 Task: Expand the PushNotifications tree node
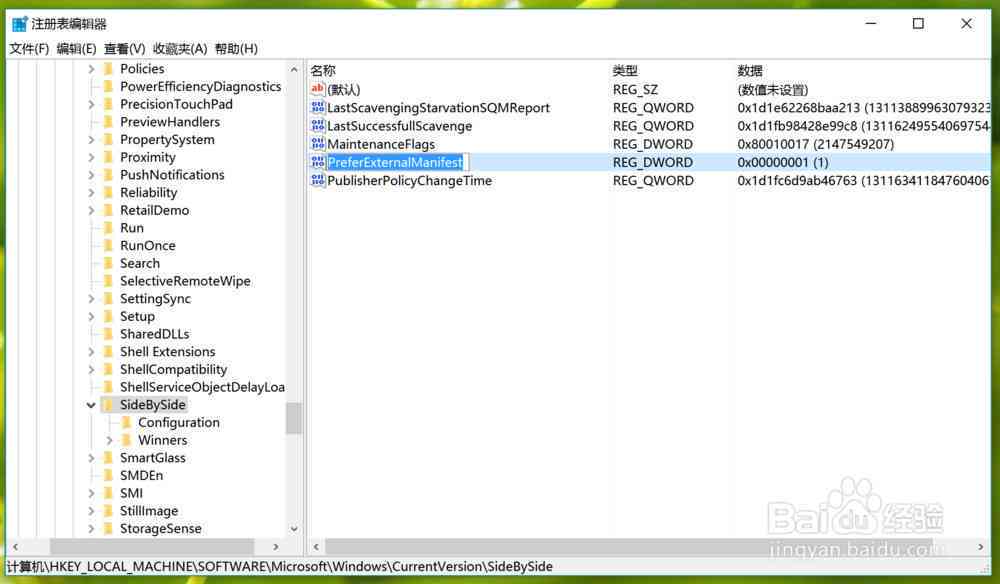pyautogui.click(x=91, y=175)
